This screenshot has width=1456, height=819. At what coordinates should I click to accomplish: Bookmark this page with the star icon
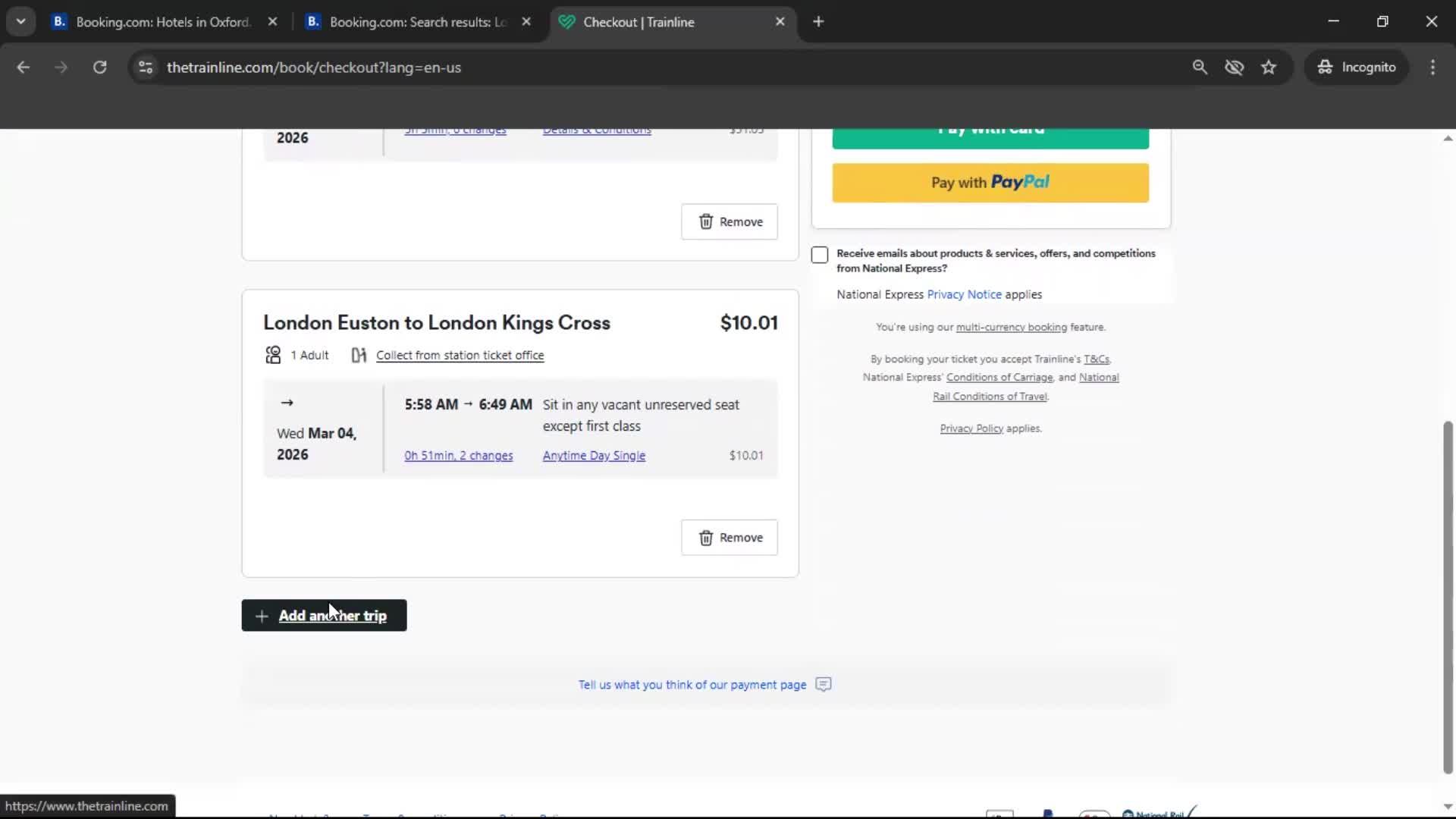tap(1269, 67)
